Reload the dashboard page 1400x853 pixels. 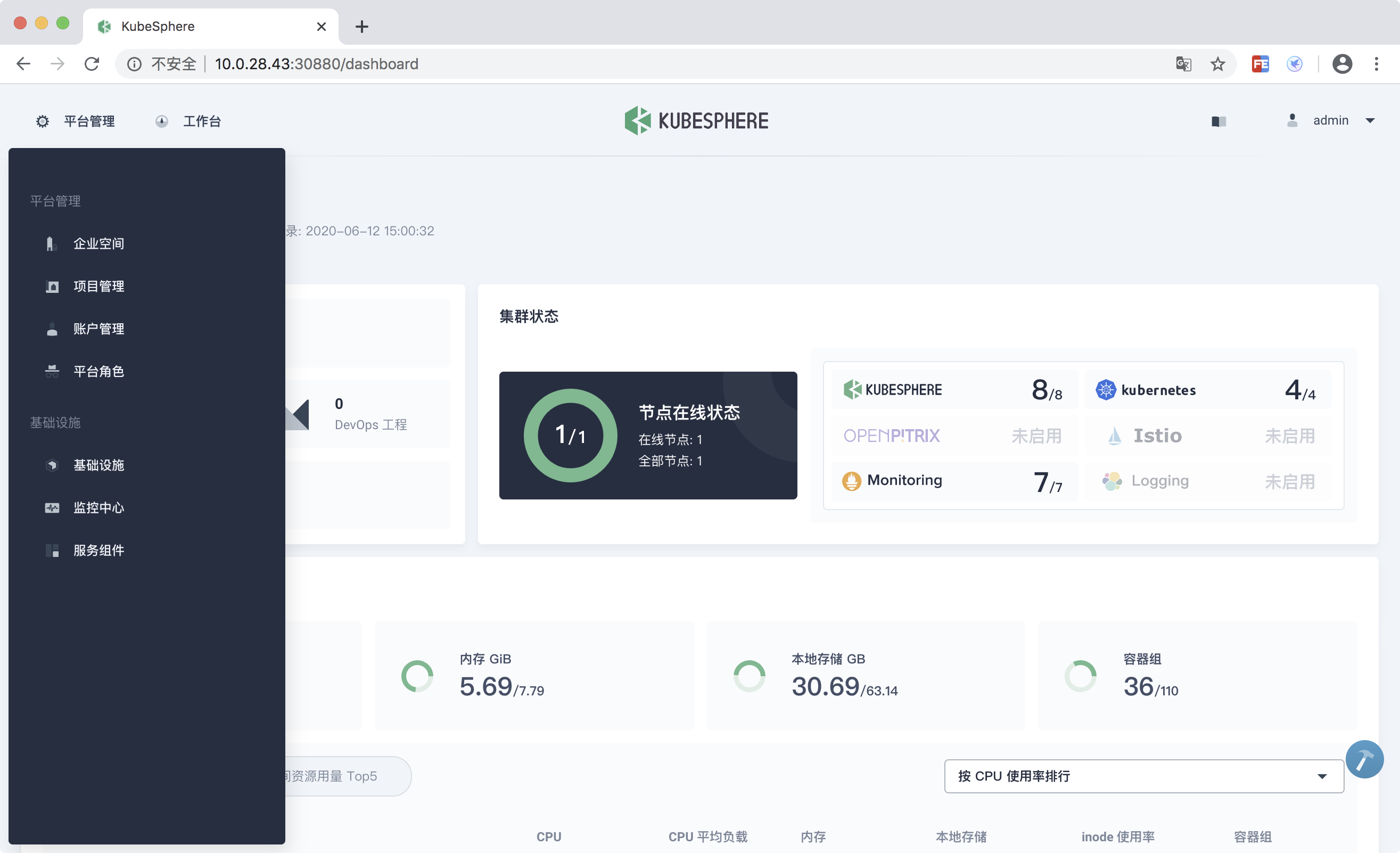coord(92,64)
